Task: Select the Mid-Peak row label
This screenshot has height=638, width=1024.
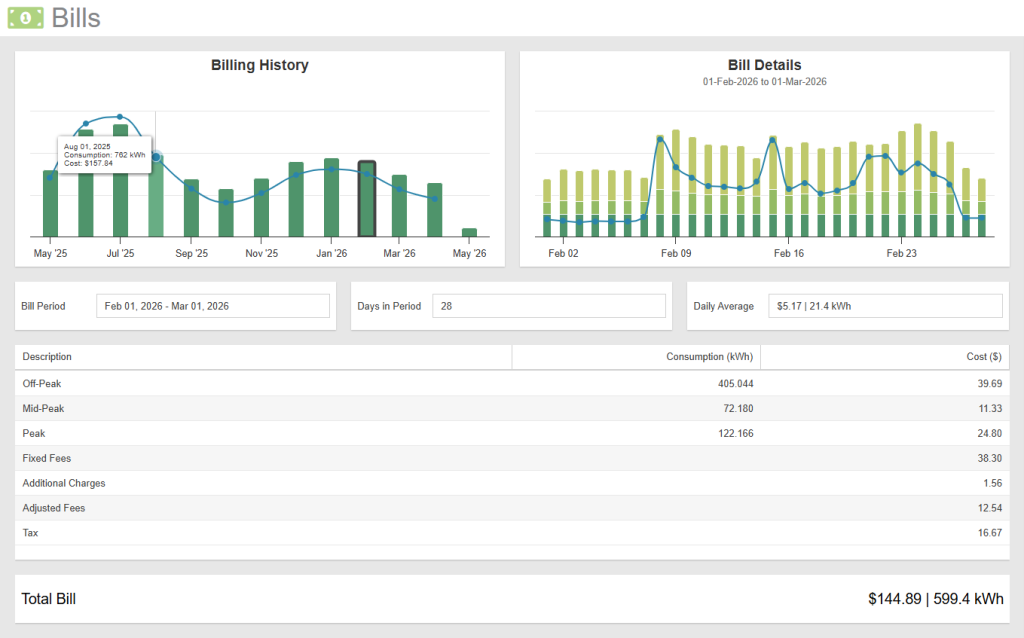Action: (43, 408)
